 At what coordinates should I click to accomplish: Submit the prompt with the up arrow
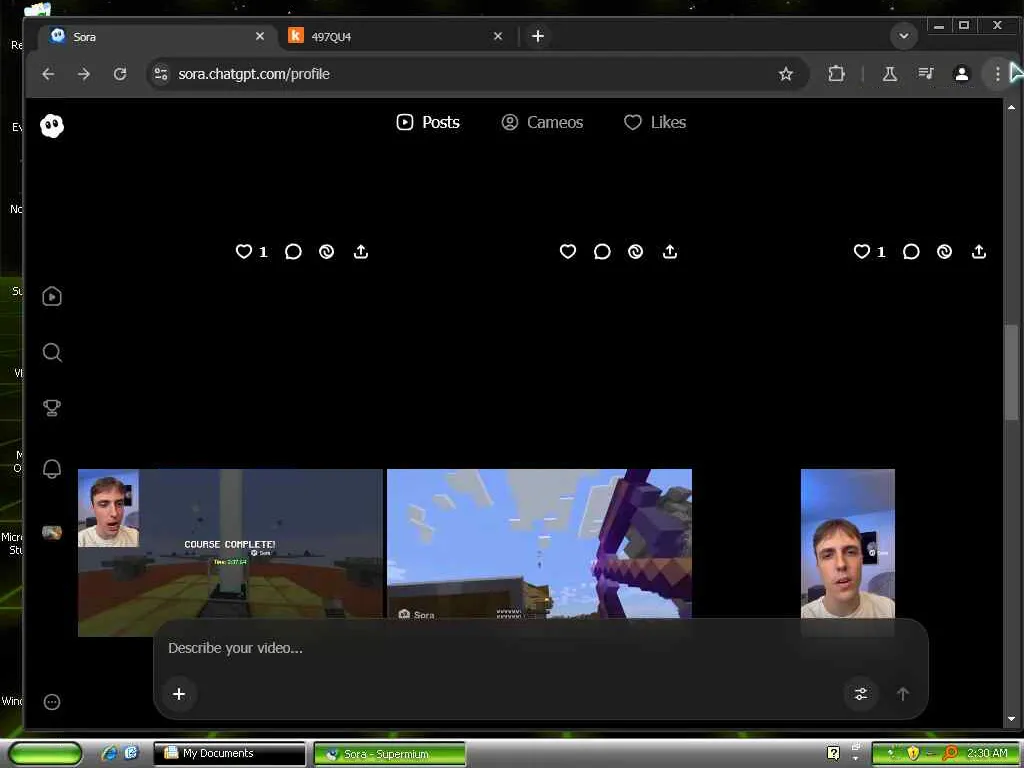903,694
